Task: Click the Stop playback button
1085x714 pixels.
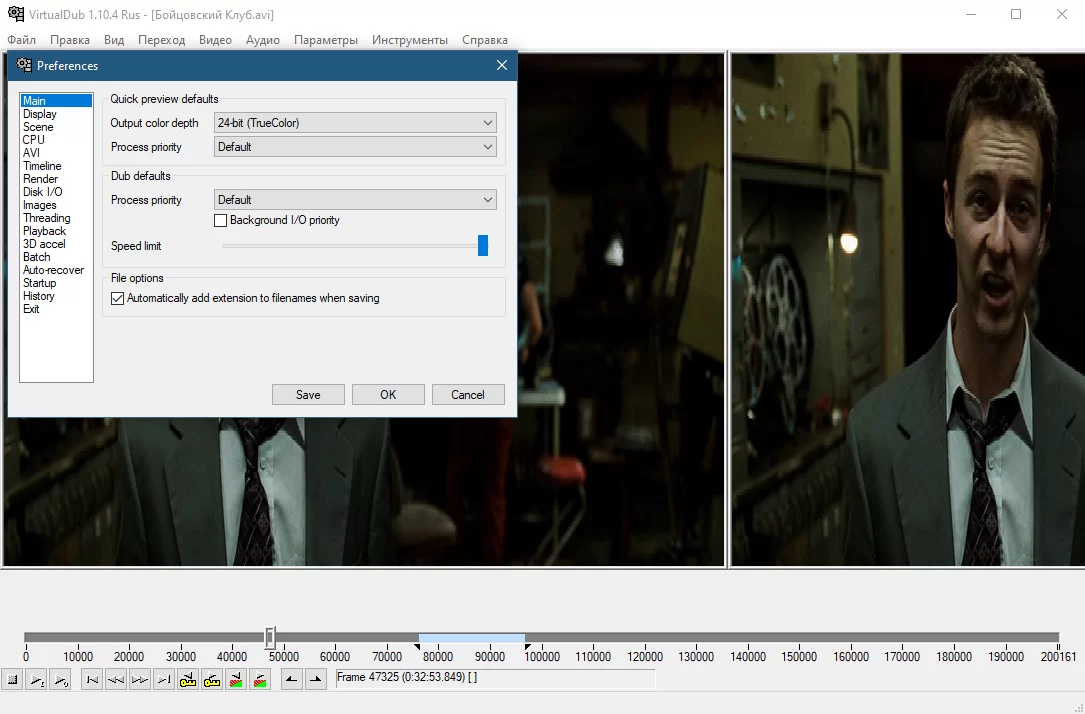Action: coord(12,680)
